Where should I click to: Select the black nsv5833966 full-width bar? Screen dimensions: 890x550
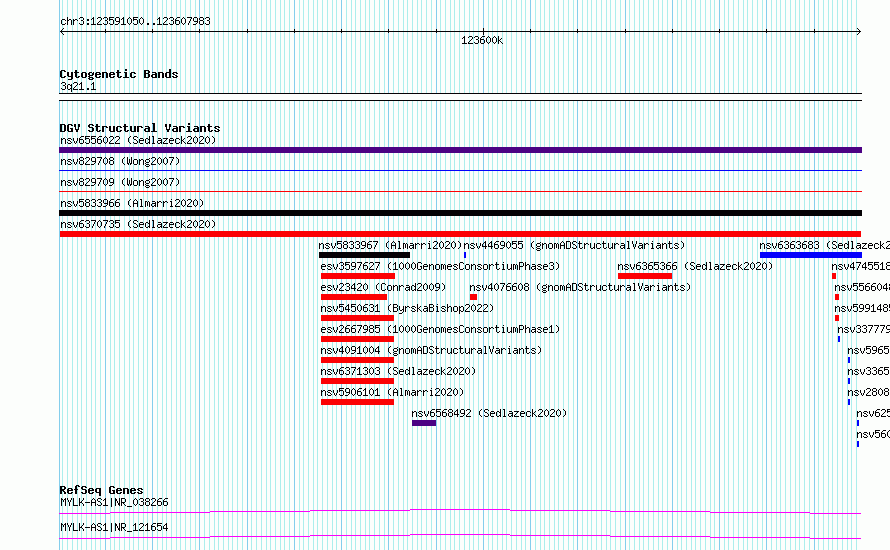pyautogui.click(x=460, y=213)
